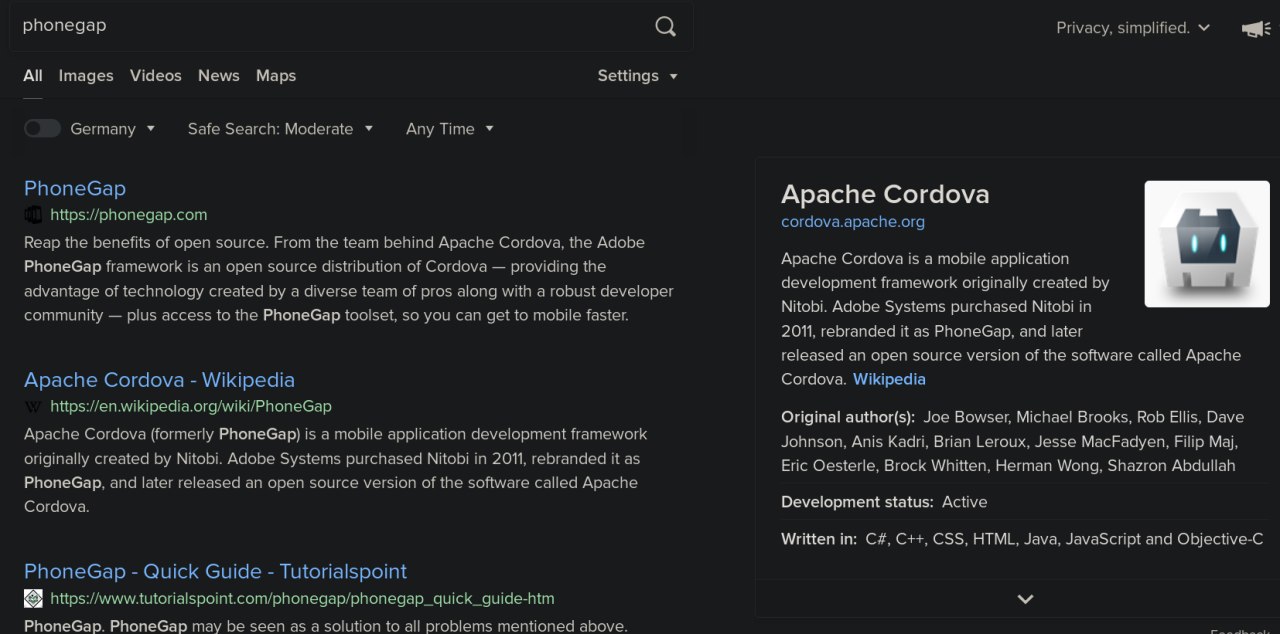
Task: Open PhoneGap - Quick Guide - Tutorialspoint result
Action: (215, 571)
